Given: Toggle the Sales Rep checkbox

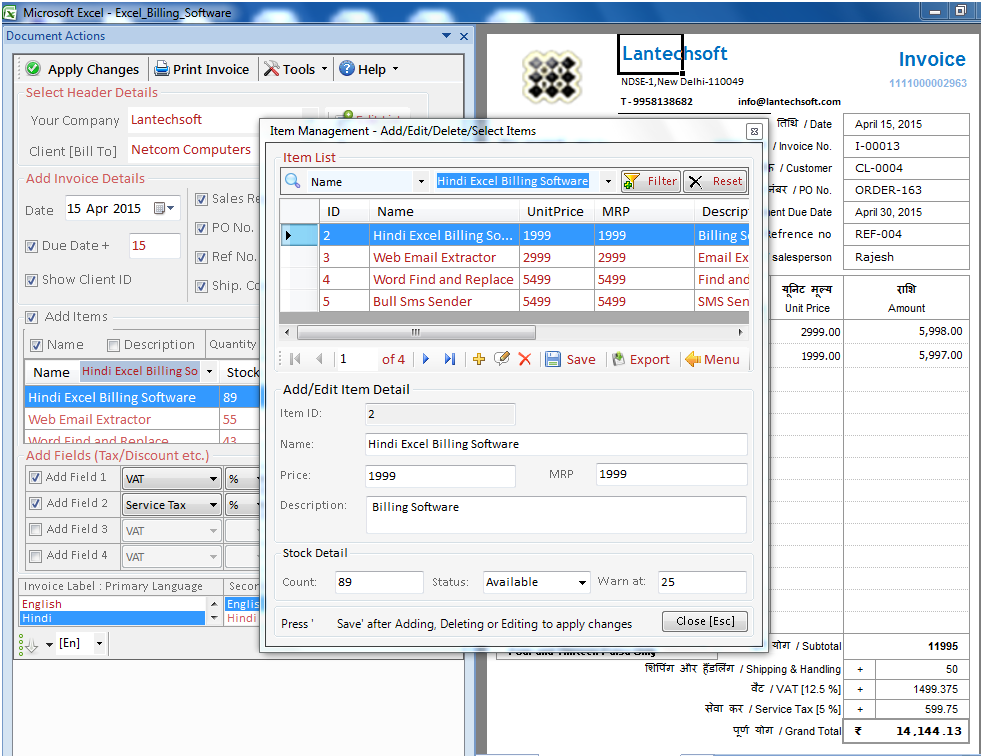Looking at the screenshot, I should tap(201, 199).
